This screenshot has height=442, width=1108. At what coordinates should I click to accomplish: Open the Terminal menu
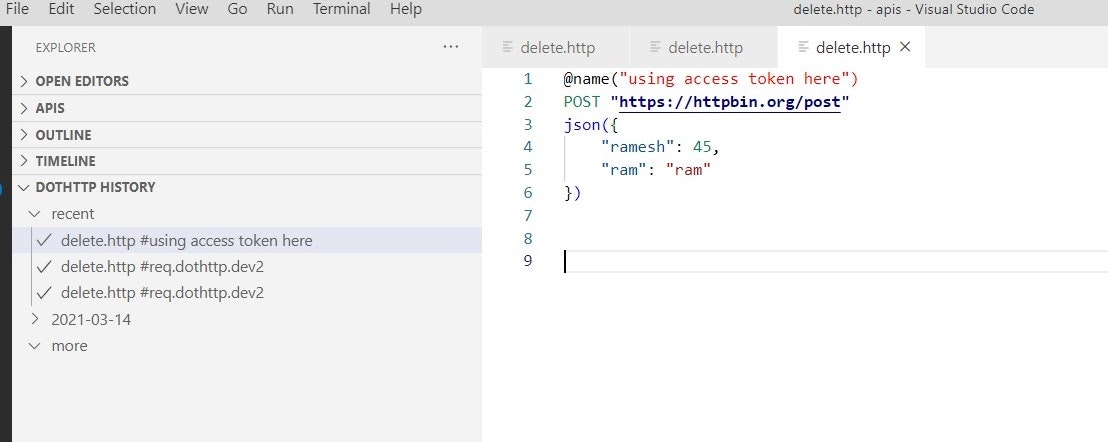coord(342,9)
